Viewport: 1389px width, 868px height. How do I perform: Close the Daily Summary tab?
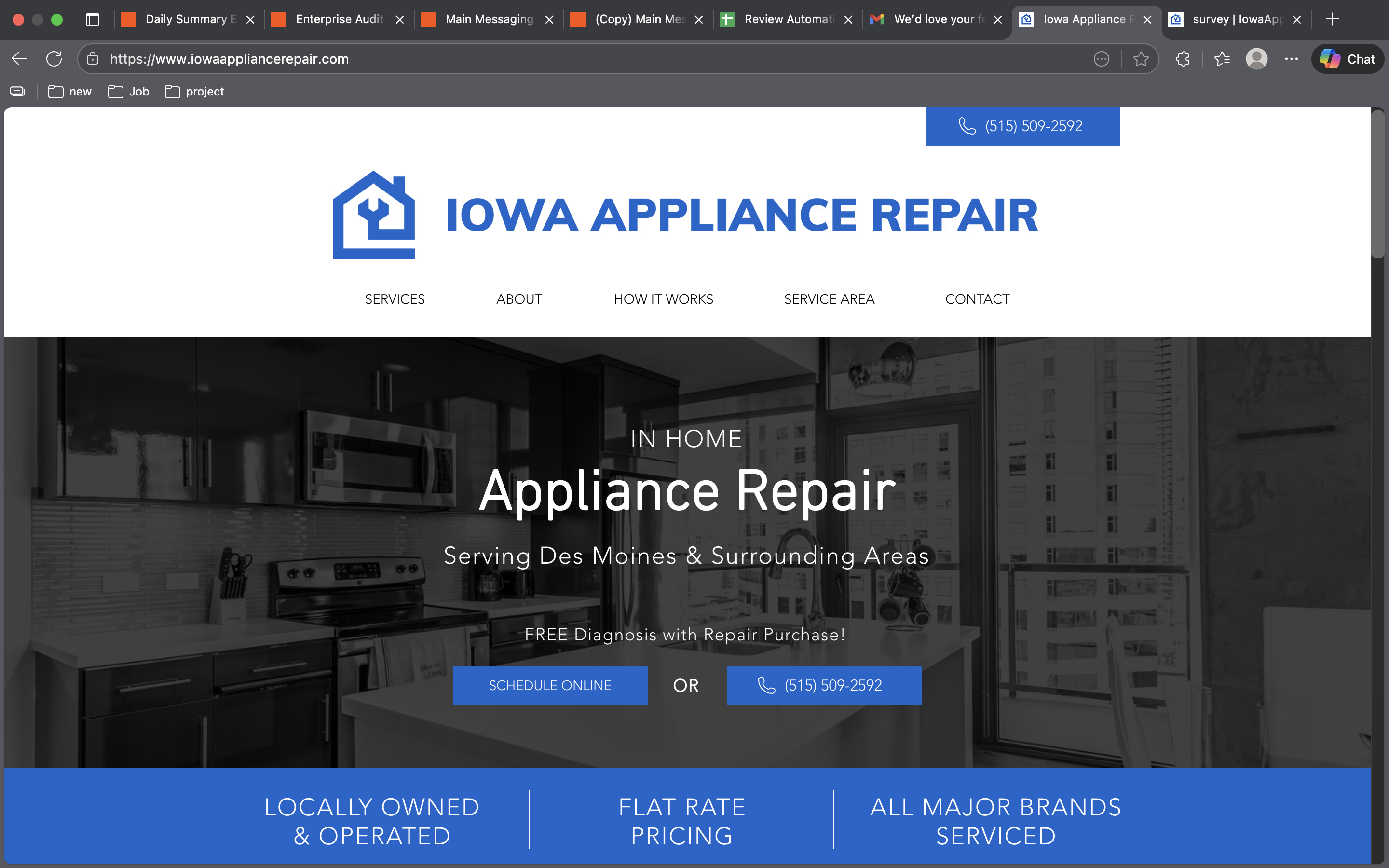pyautogui.click(x=250, y=19)
